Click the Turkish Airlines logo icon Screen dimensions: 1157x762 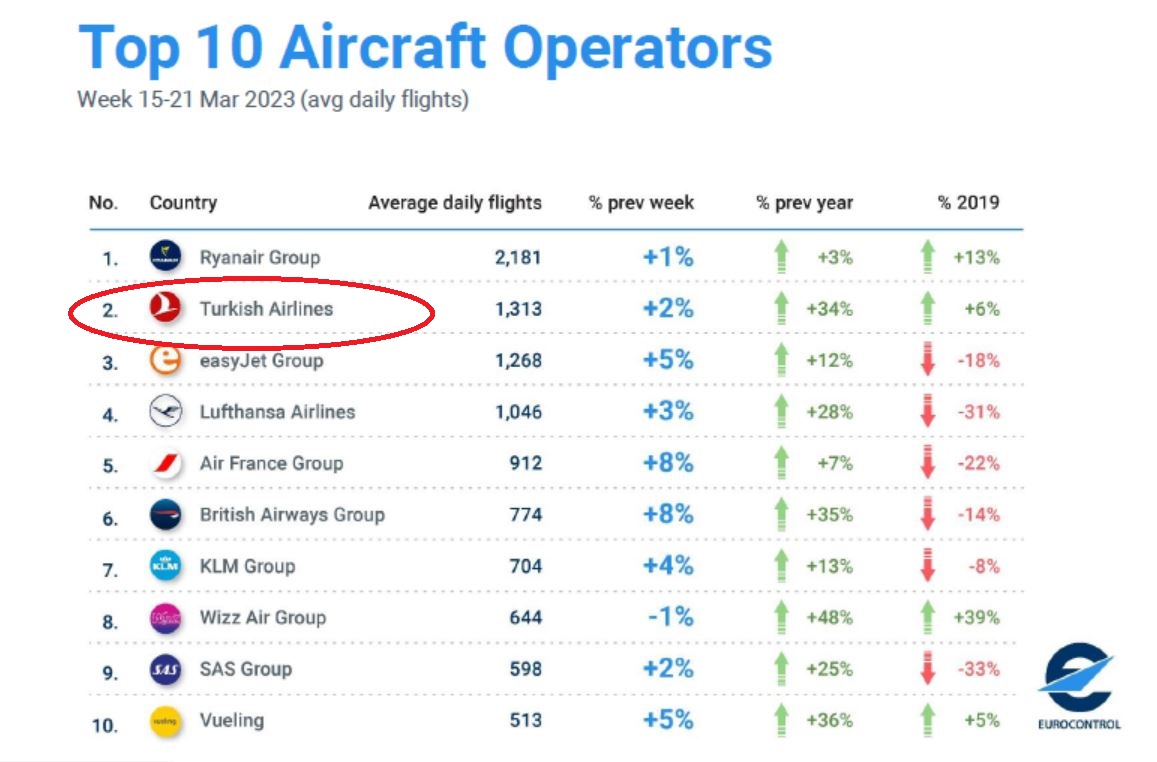pyautogui.click(x=165, y=309)
